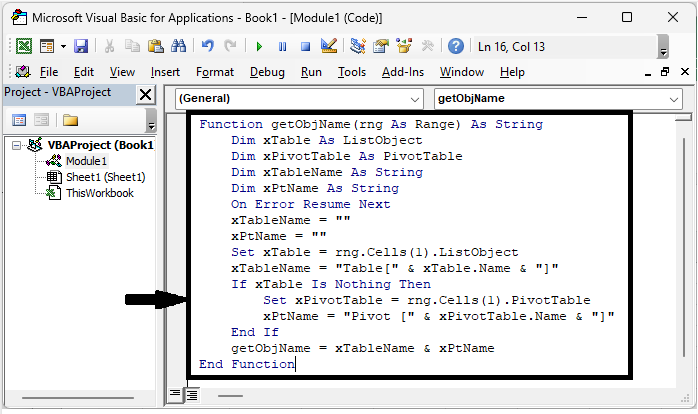Click the VBA application icon in title bar
Viewport: 698px width, 414px height.
click(19, 17)
